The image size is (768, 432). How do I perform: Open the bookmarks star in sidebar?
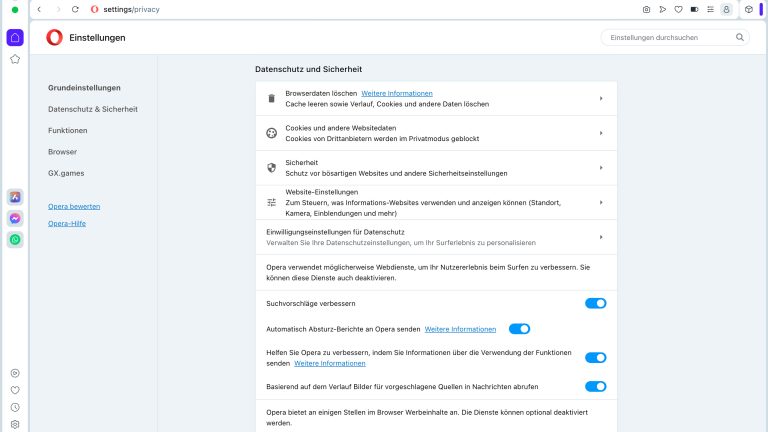click(x=15, y=59)
